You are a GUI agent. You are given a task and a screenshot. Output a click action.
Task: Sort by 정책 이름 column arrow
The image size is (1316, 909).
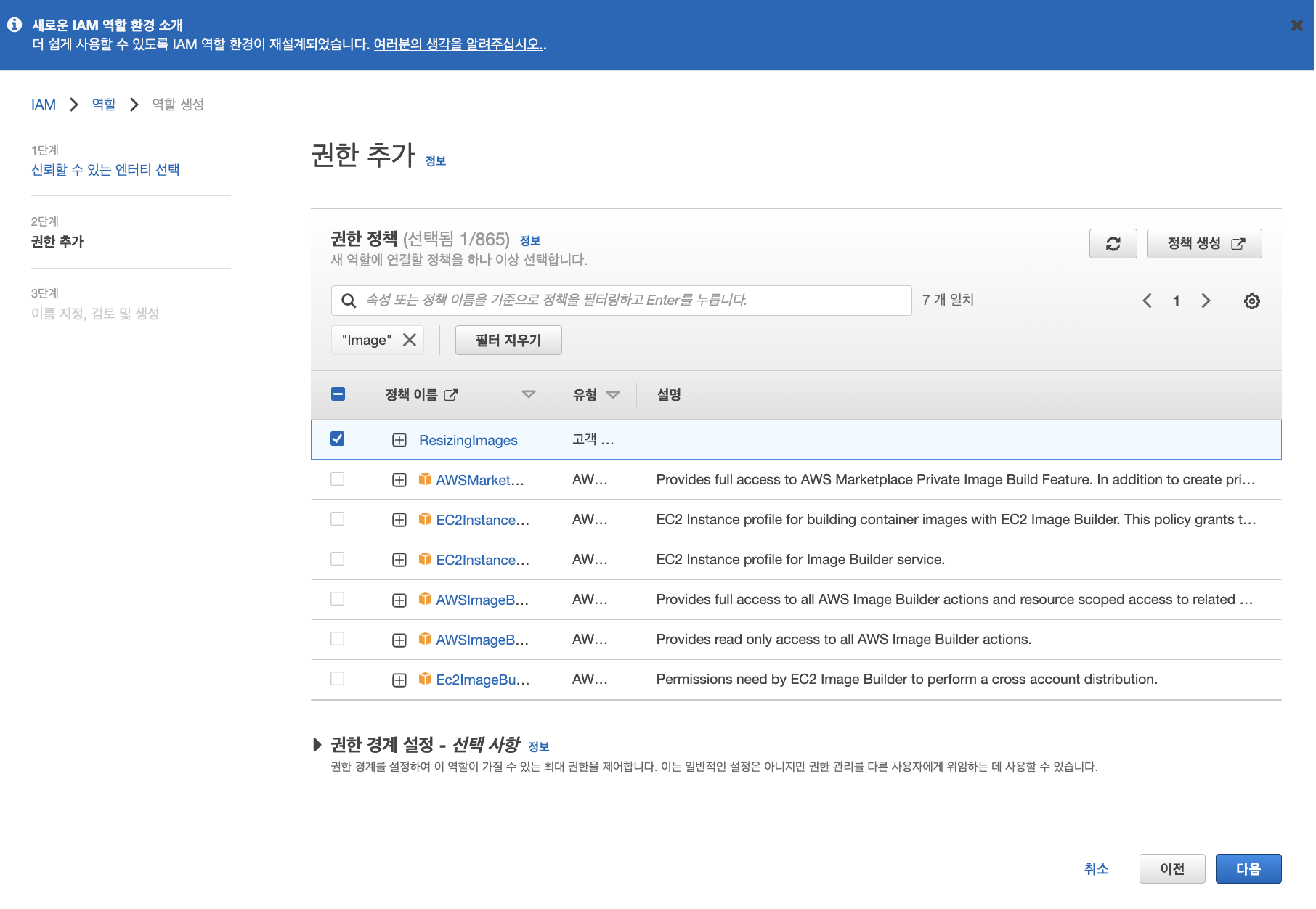[529, 394]
